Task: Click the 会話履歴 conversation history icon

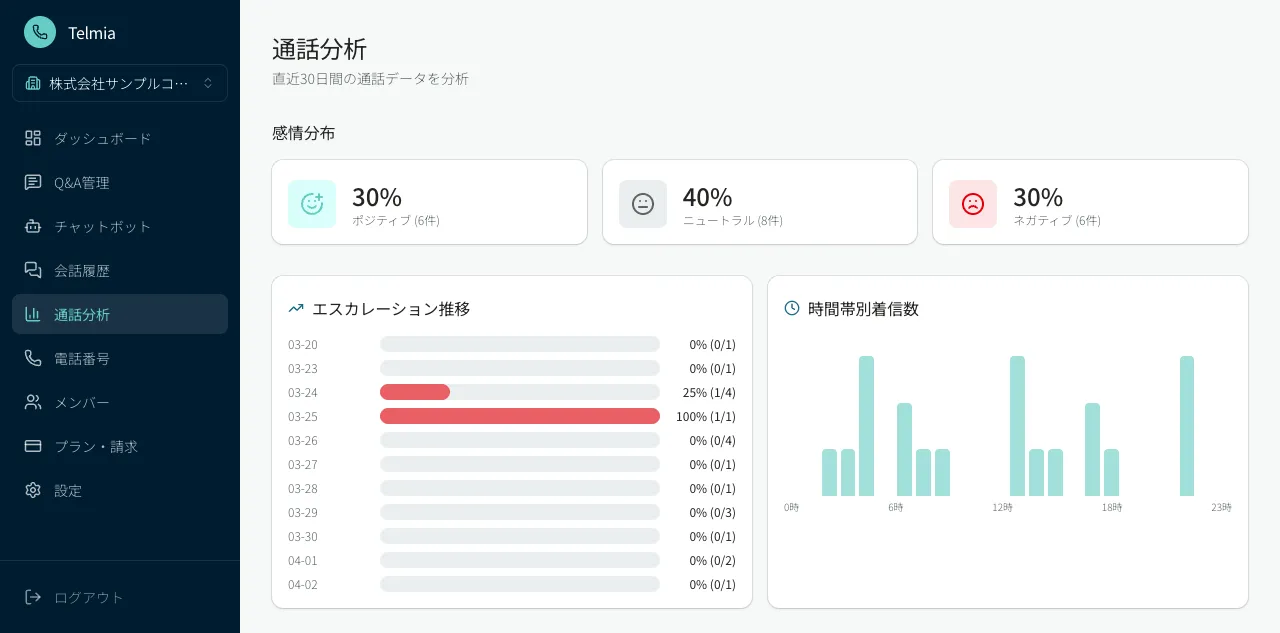Action: tap(33, 270)
